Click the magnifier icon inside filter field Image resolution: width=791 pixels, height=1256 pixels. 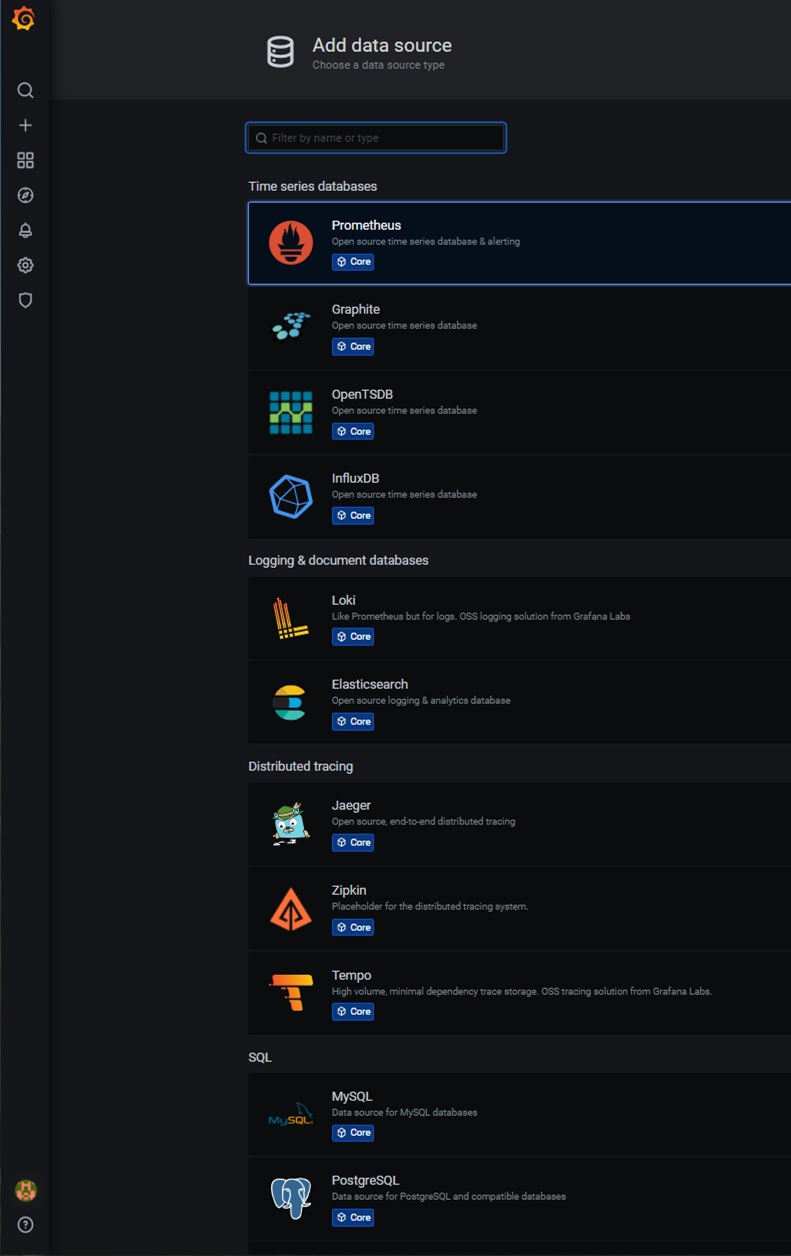tap(261, 138)
